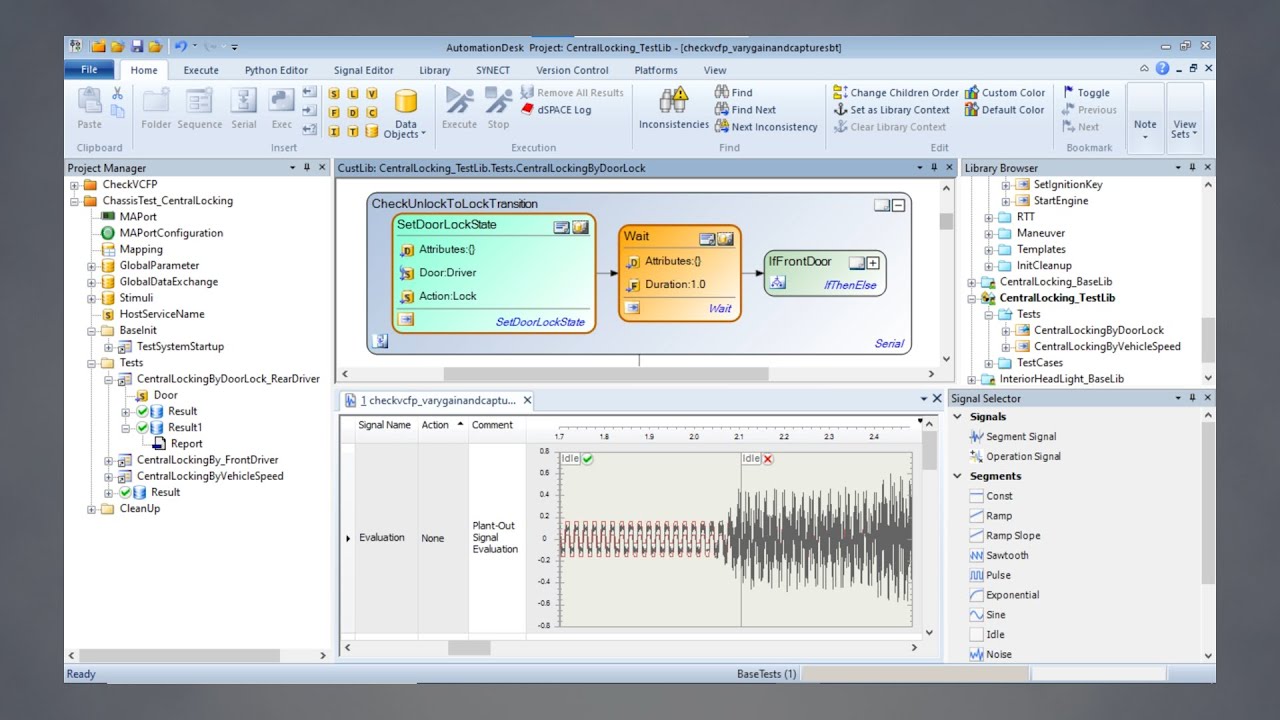The height and width of the screenshot is (720, 1280).
Task: Click Set as Library Context
Action: pyautogui.click(x=892, y=110)
